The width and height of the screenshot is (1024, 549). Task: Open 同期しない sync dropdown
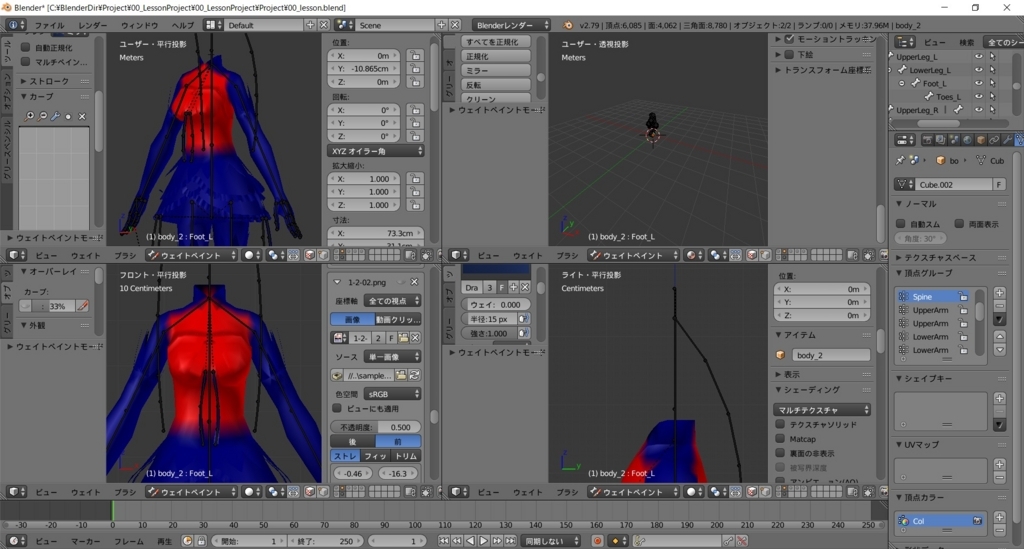coord(551,541)
